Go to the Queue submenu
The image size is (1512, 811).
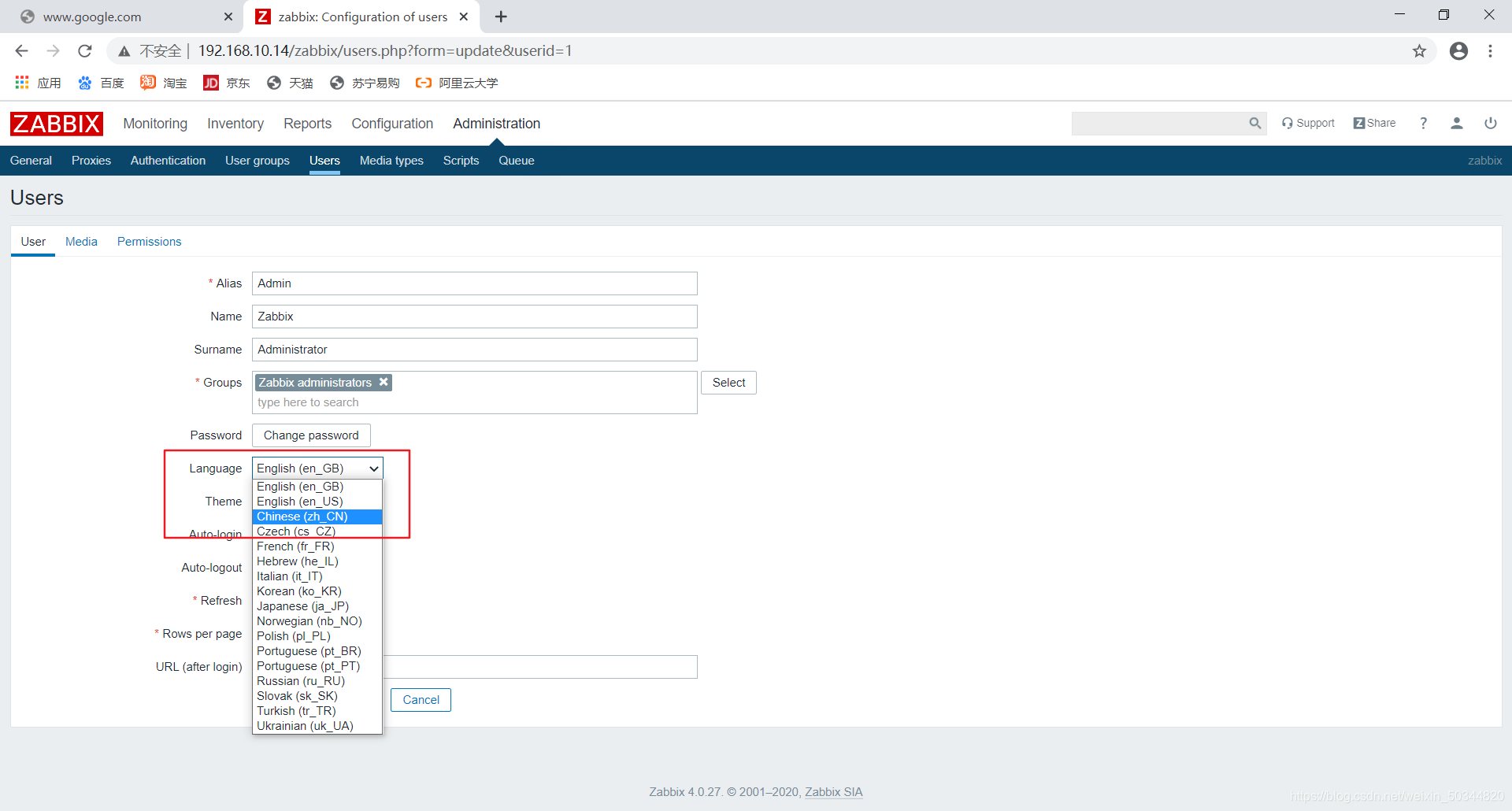(517, 161)
